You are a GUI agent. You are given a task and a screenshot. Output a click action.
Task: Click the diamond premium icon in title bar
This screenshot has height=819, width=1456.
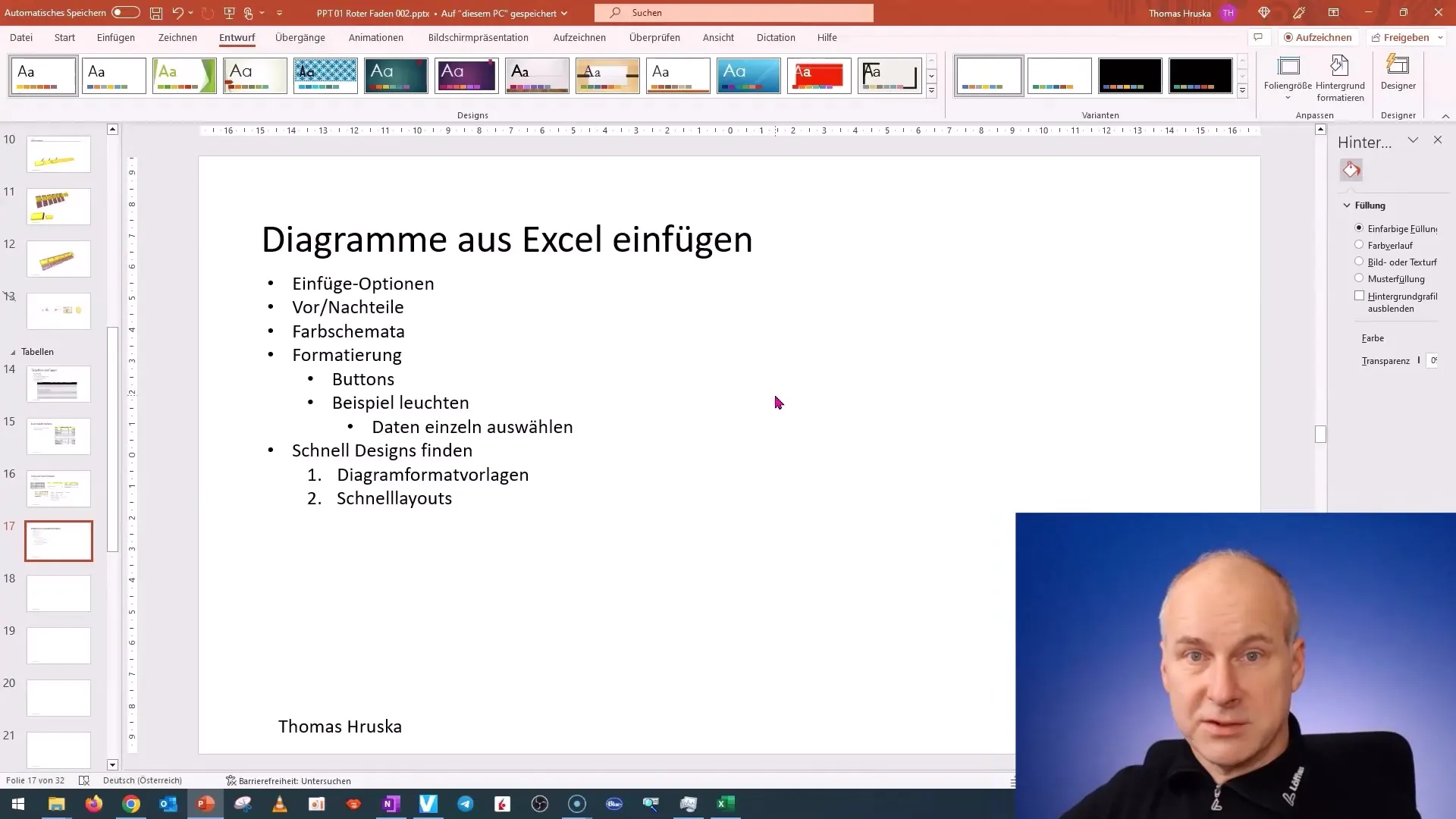(1263, 13)
